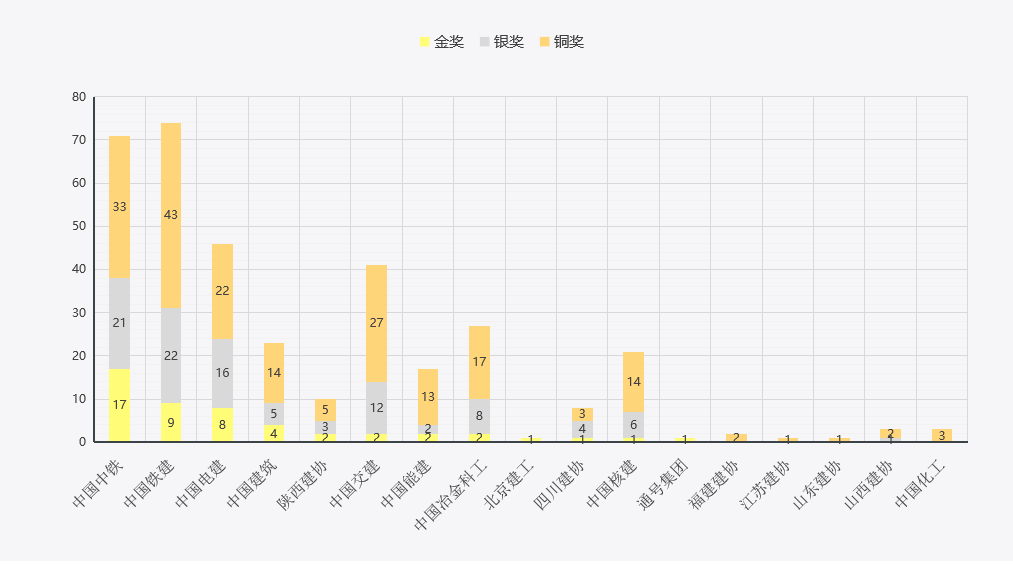
Task: Select the 中国能建 bronze segment labeled 13
Action: click(428, 397)
